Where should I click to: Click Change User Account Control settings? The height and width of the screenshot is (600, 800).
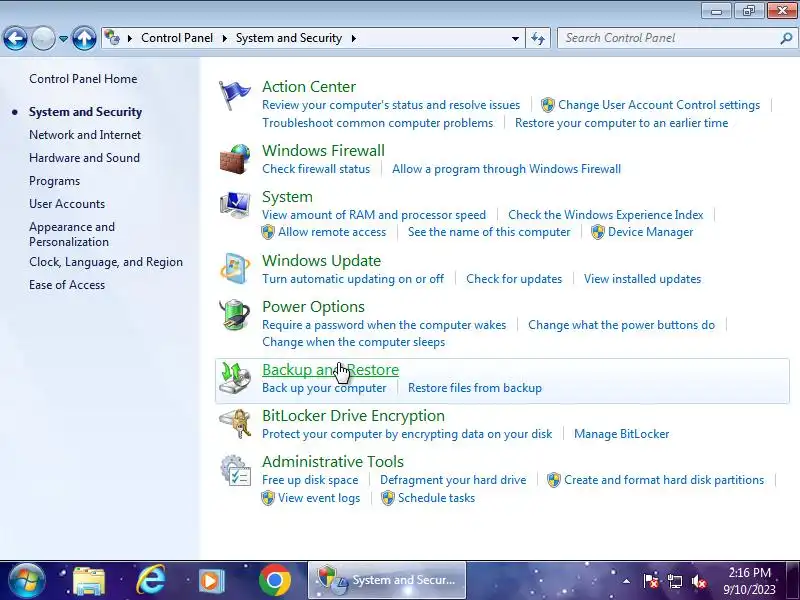pos(659,105)
